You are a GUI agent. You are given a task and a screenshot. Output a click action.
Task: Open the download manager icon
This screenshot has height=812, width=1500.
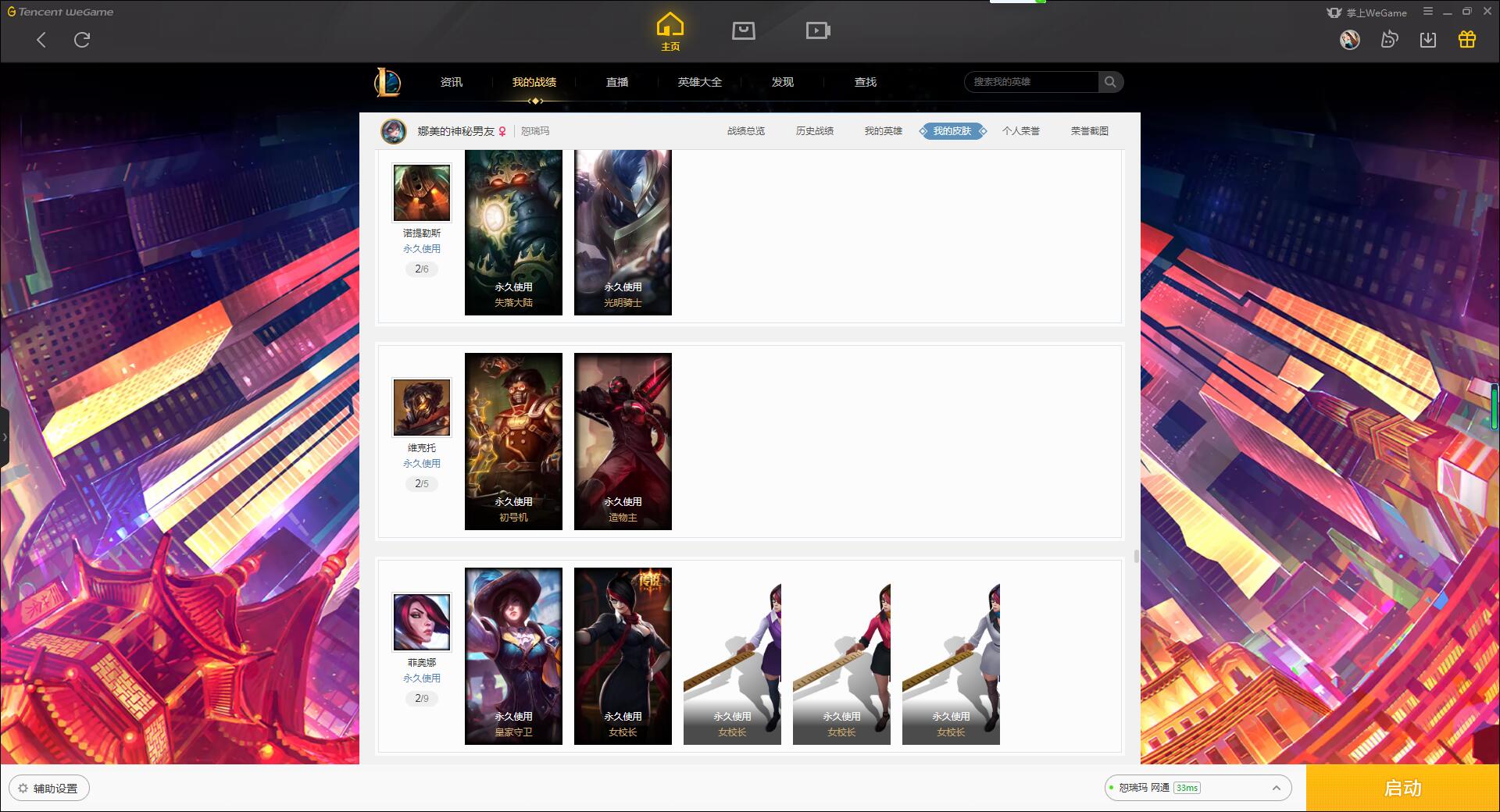1428,39
